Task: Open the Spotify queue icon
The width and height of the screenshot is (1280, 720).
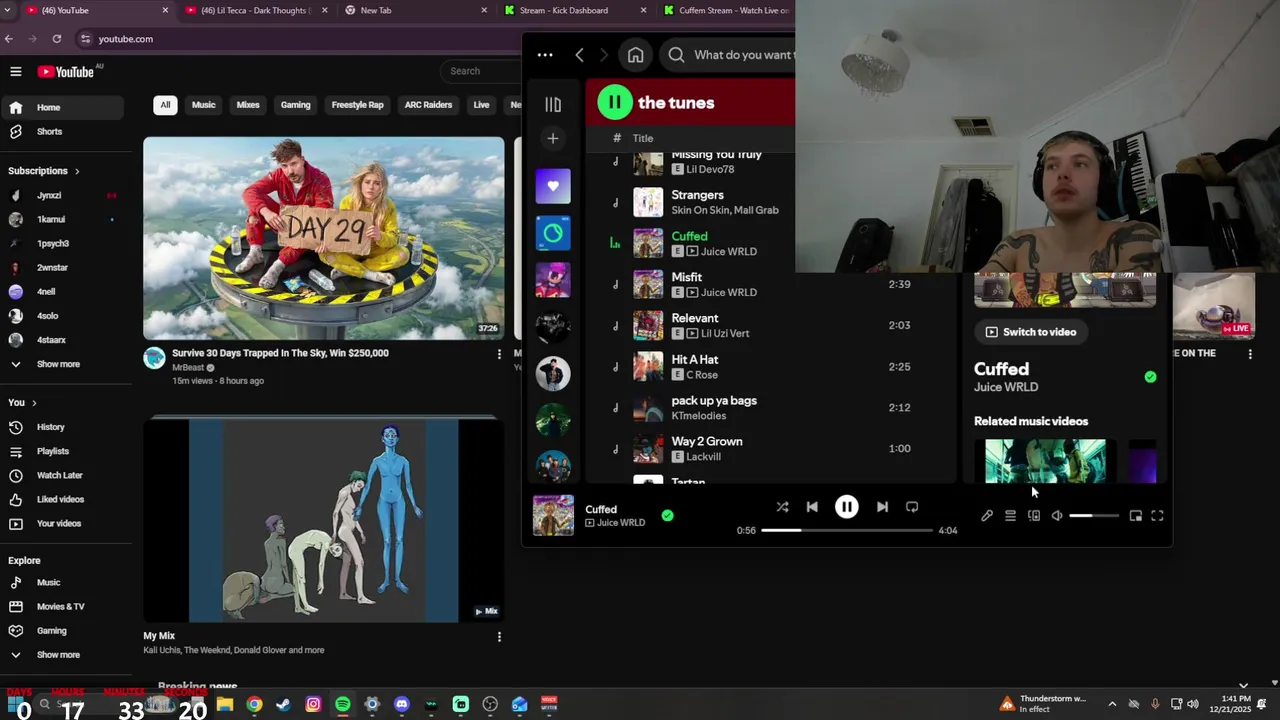Action: pos(1010,516)
